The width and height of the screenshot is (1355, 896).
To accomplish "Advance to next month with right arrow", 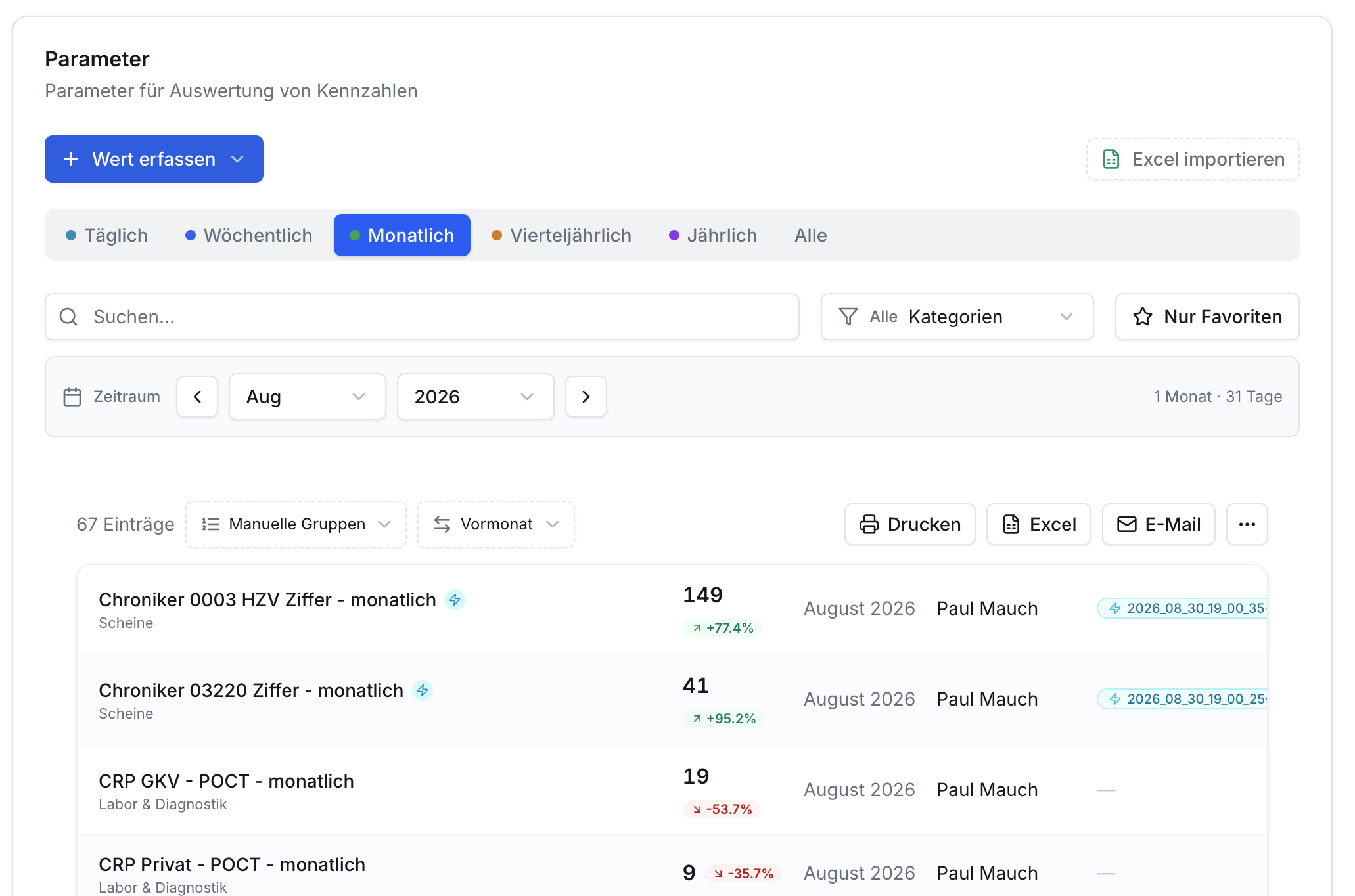I will click(586, 397).
